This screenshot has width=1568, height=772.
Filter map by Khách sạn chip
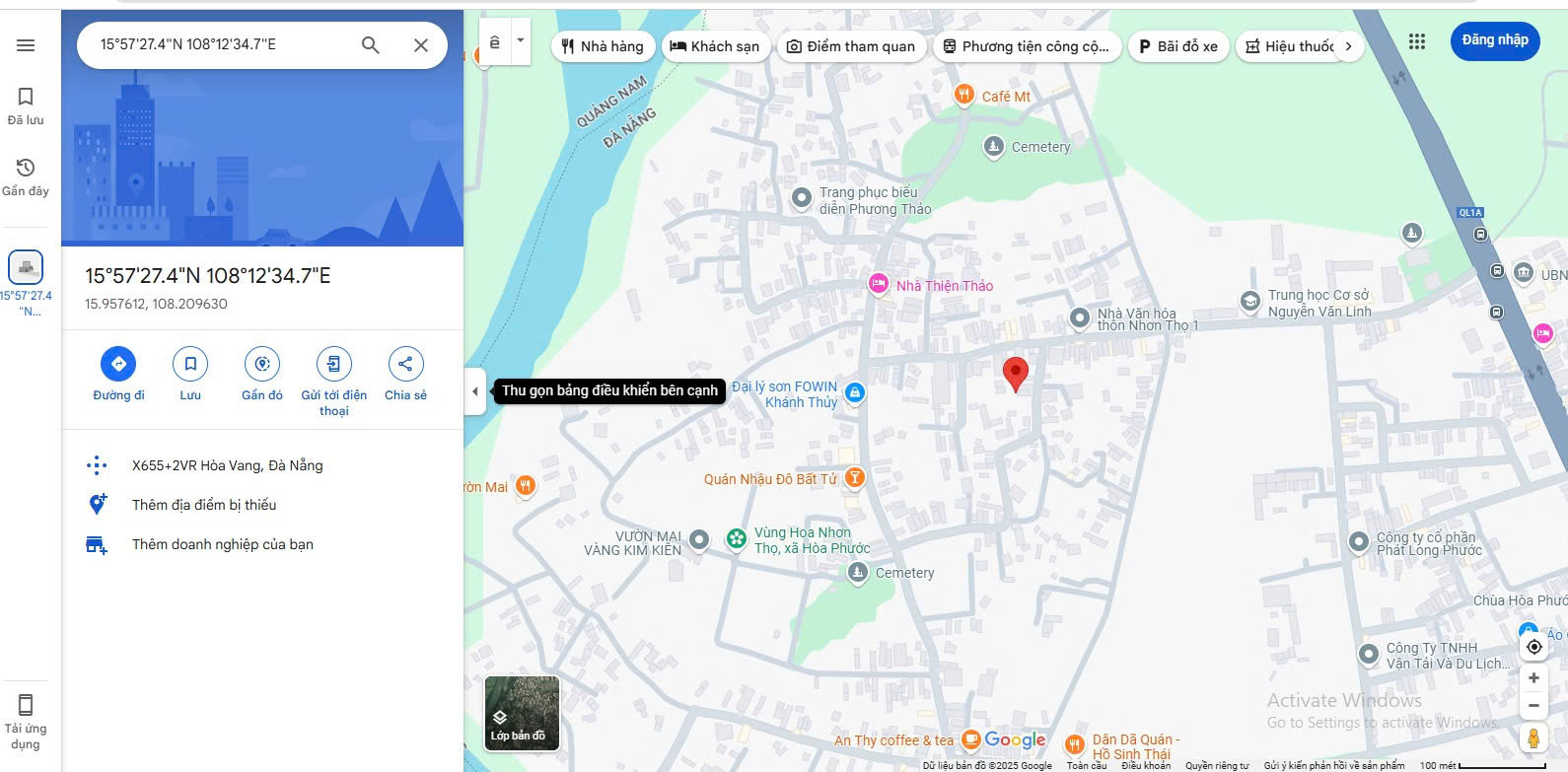click(x=715, y=46)
